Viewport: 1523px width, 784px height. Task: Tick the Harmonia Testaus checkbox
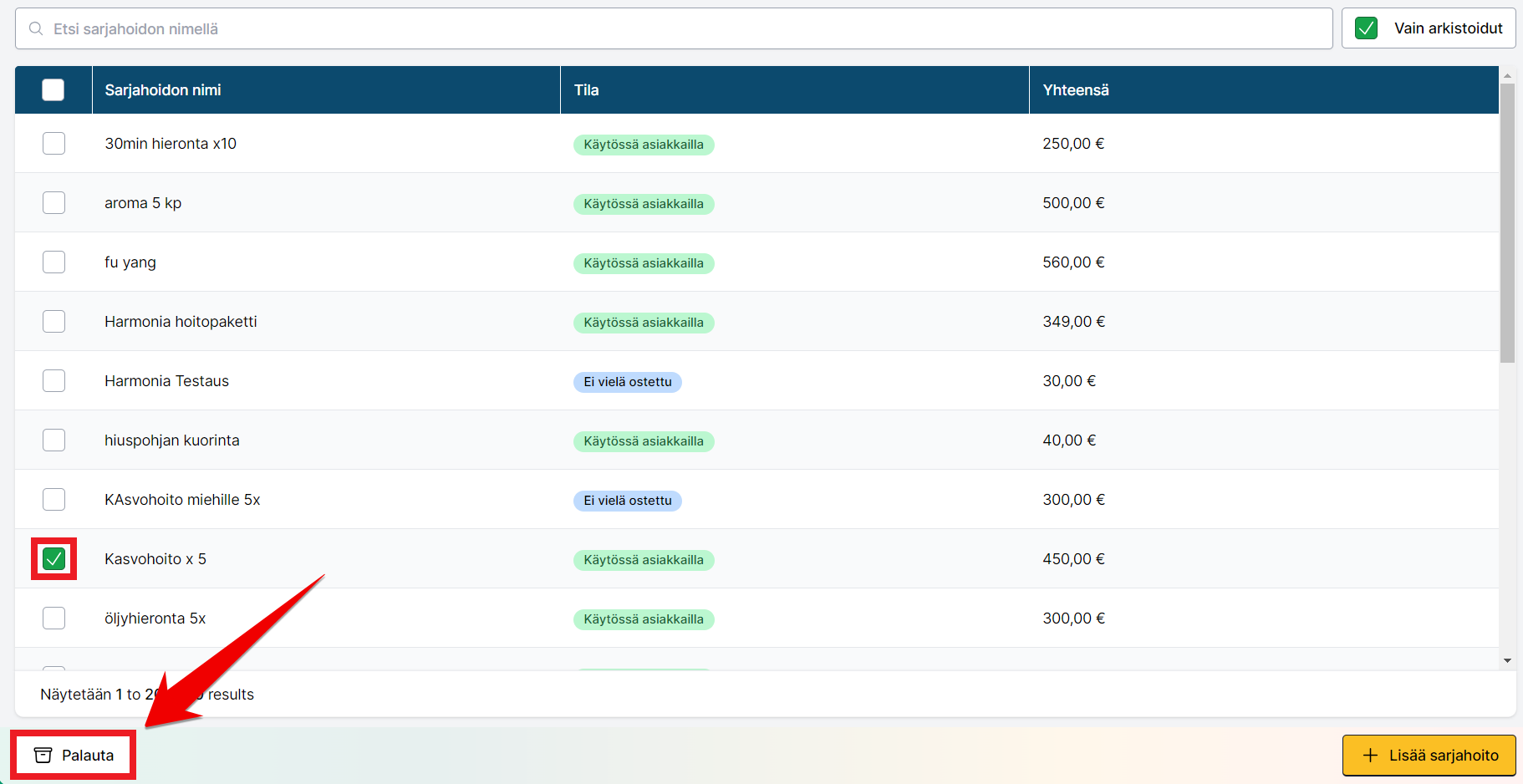tap(53, 381)
